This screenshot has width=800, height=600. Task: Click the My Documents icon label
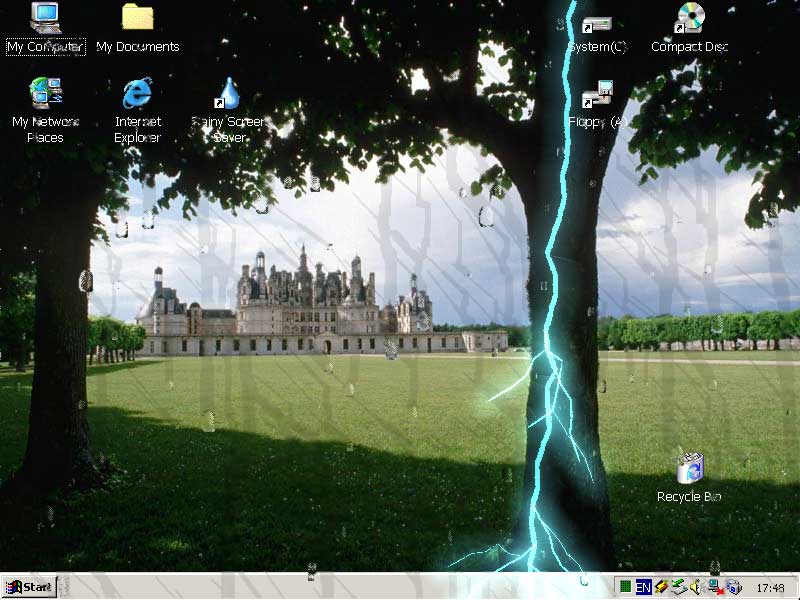pos(138,46)
